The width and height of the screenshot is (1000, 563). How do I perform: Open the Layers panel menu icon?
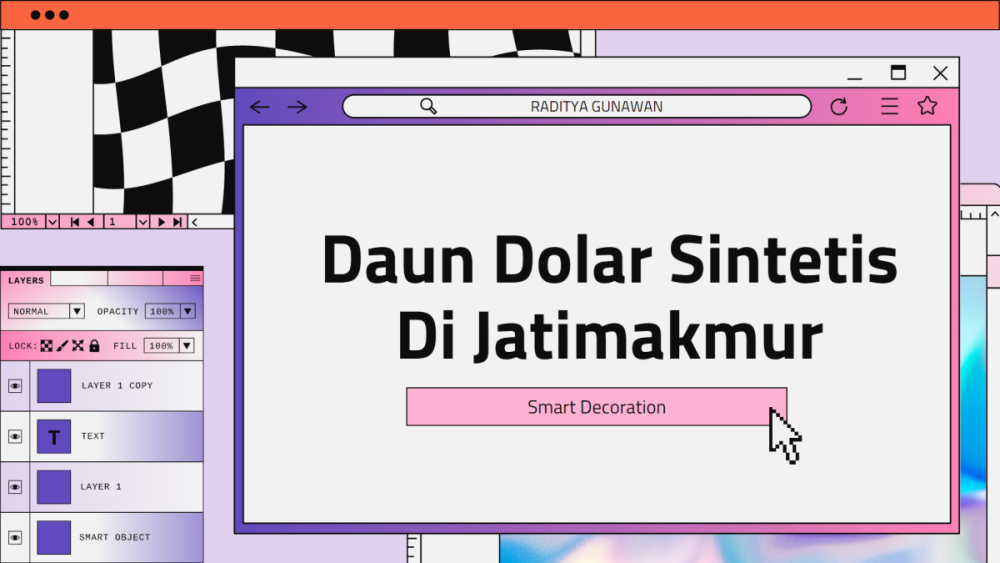coord(195,279)
